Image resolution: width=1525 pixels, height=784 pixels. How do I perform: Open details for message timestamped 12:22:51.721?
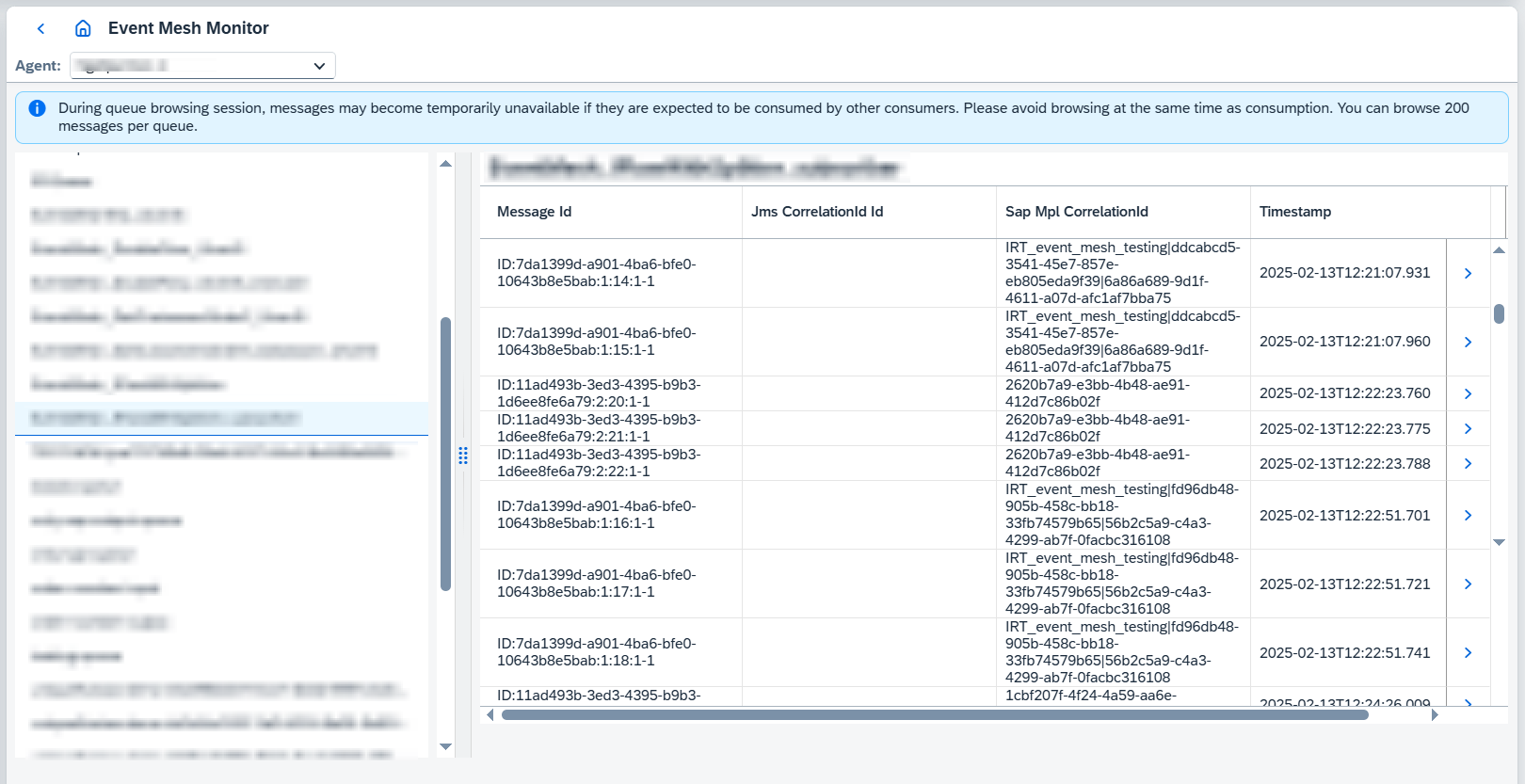(1468, 584)
